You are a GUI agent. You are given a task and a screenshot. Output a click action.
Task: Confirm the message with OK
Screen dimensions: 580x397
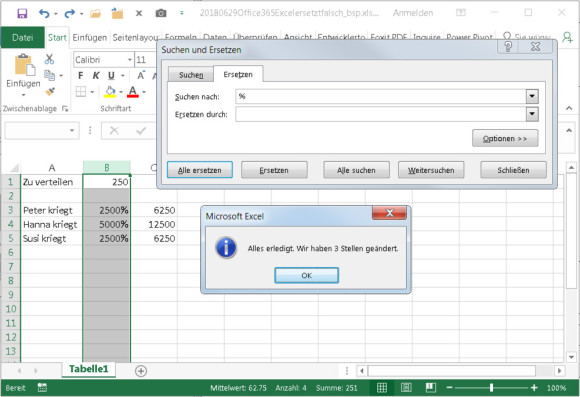[x=306, y=275]
